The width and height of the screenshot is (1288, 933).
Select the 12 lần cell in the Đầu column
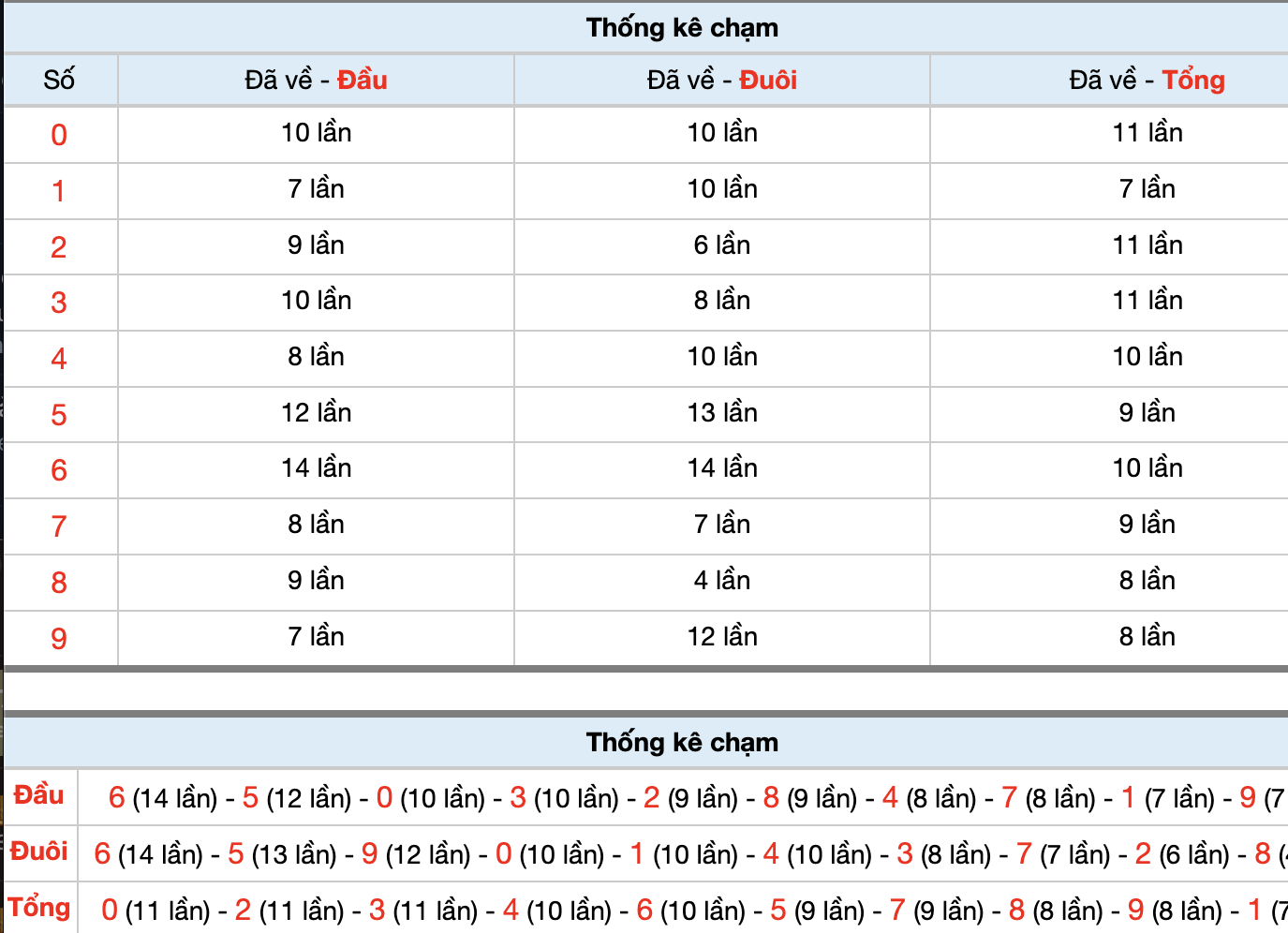coord(316,413)
